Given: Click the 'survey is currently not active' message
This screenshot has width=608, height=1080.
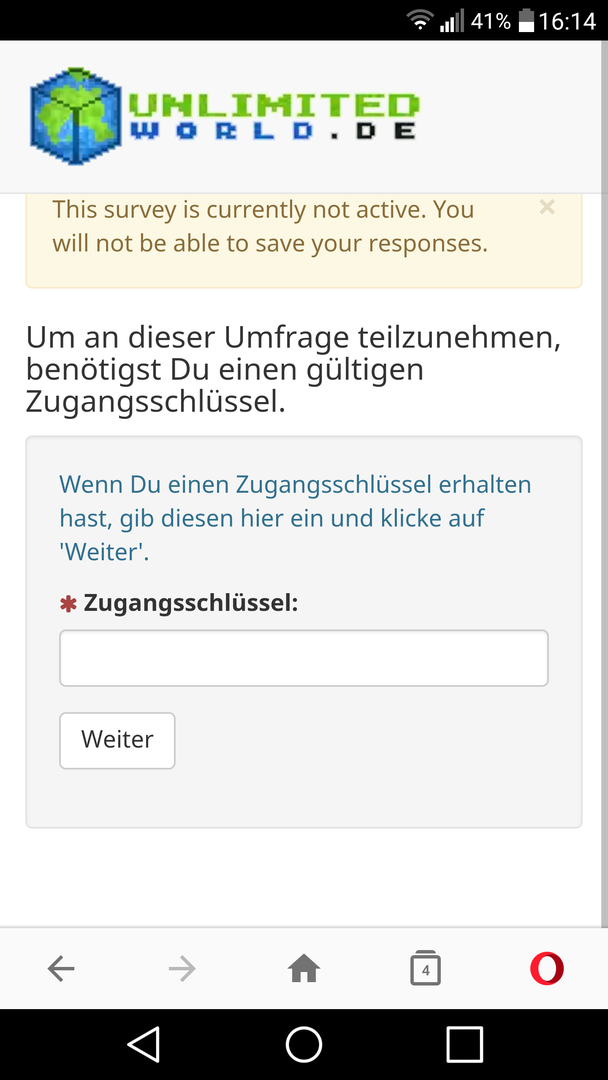Looking at the screenshot, I should tap(270, 226).
